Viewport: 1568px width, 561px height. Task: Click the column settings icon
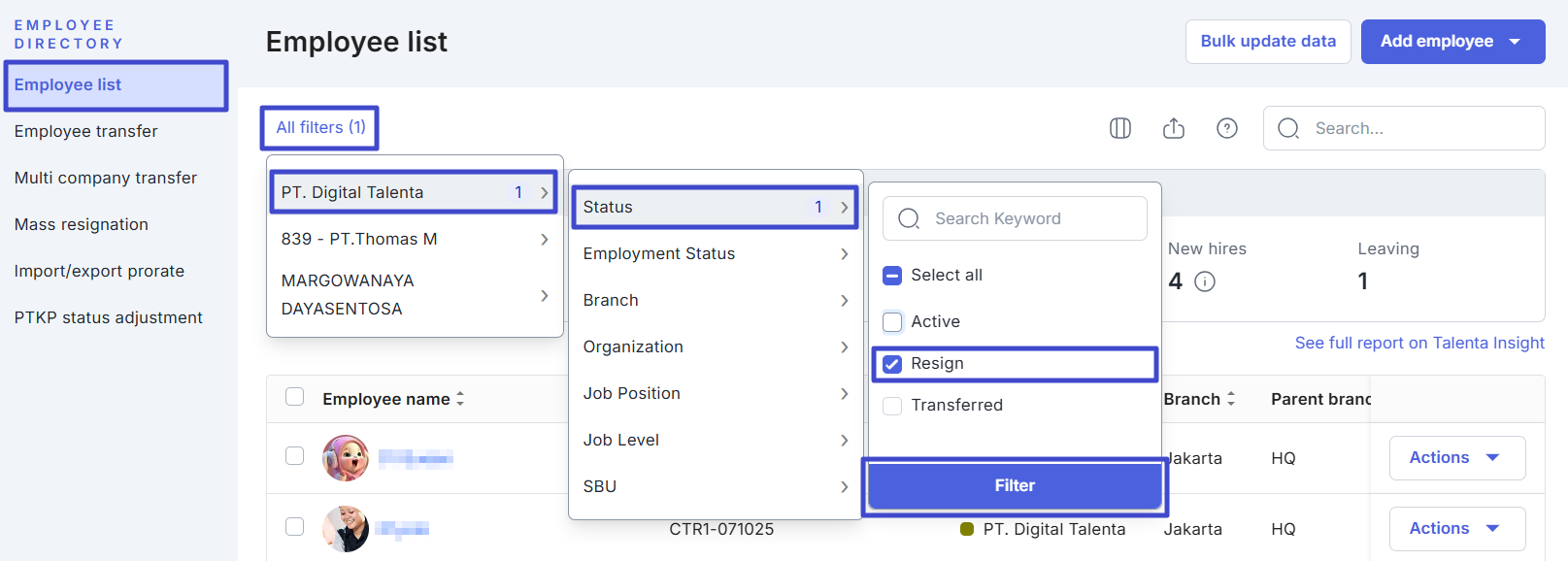point(1120,128)
